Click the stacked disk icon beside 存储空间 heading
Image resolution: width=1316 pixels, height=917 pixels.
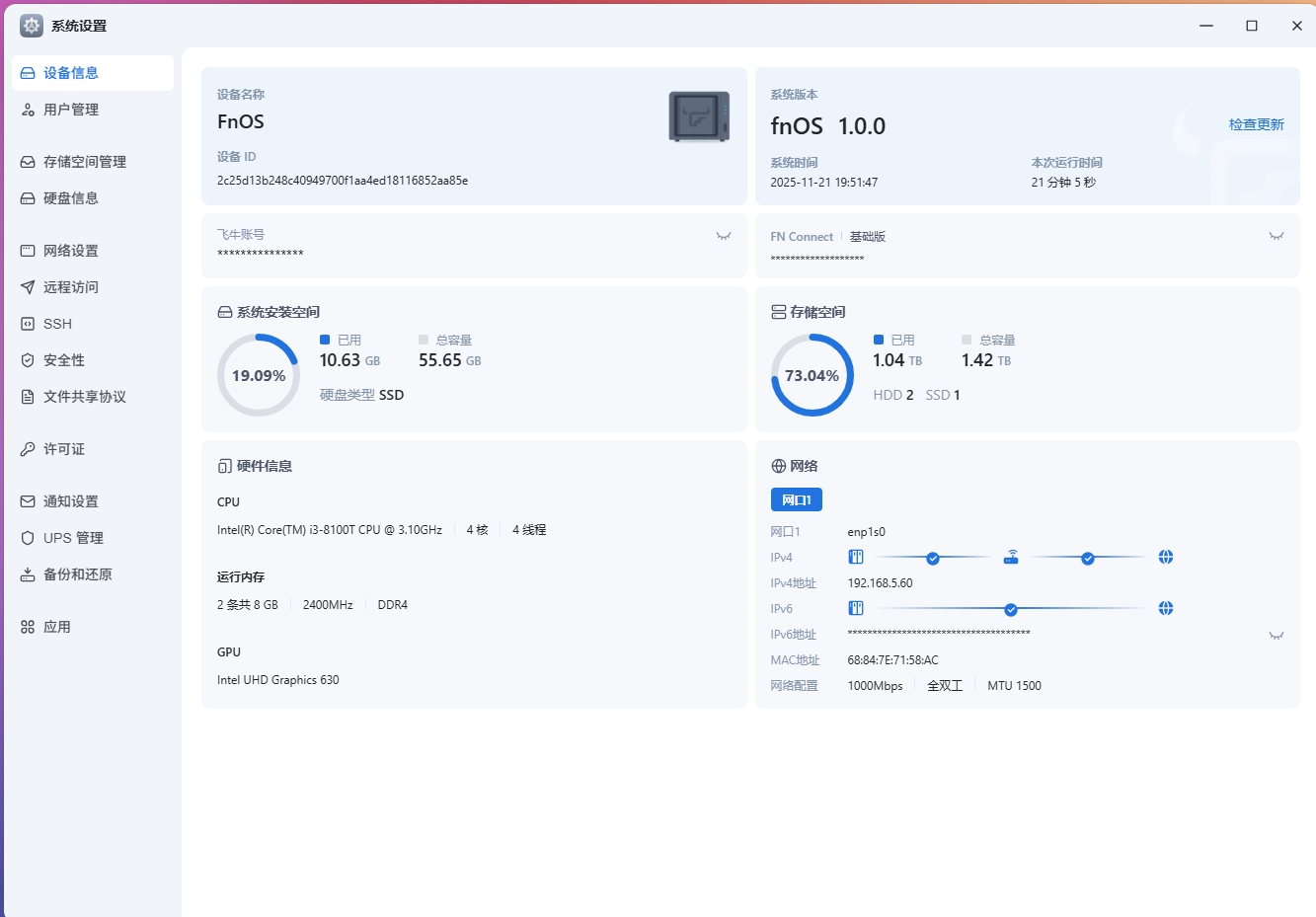tap(779, 312)
